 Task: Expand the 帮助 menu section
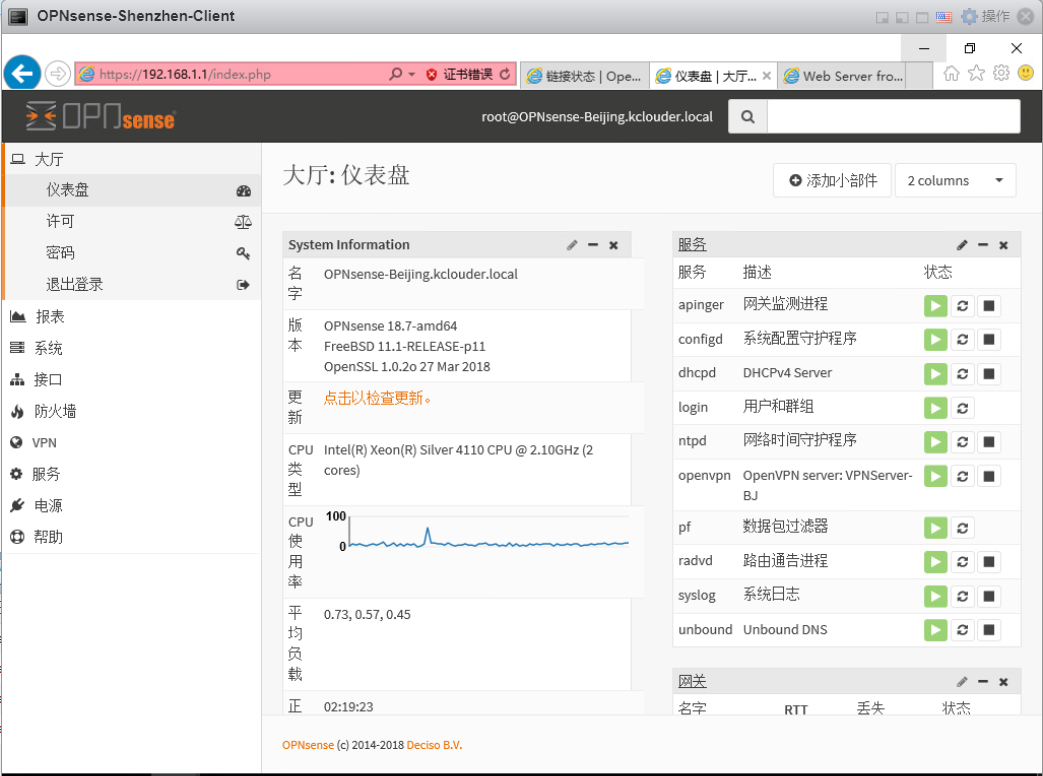[132, 537]
